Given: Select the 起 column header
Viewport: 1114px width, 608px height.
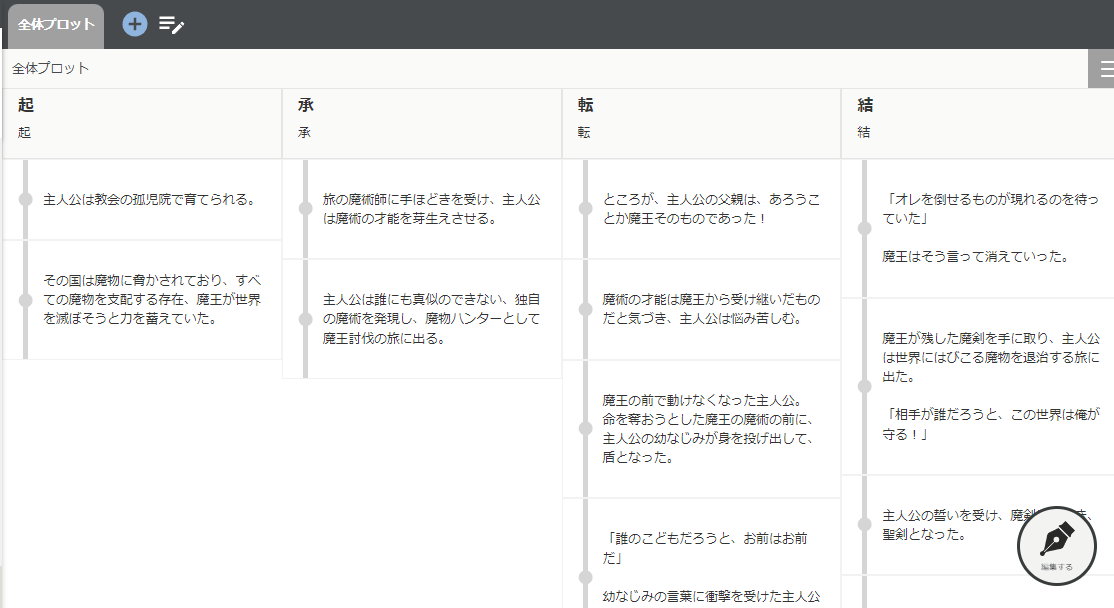Looking at the screenshot, I should pos(27,105).
